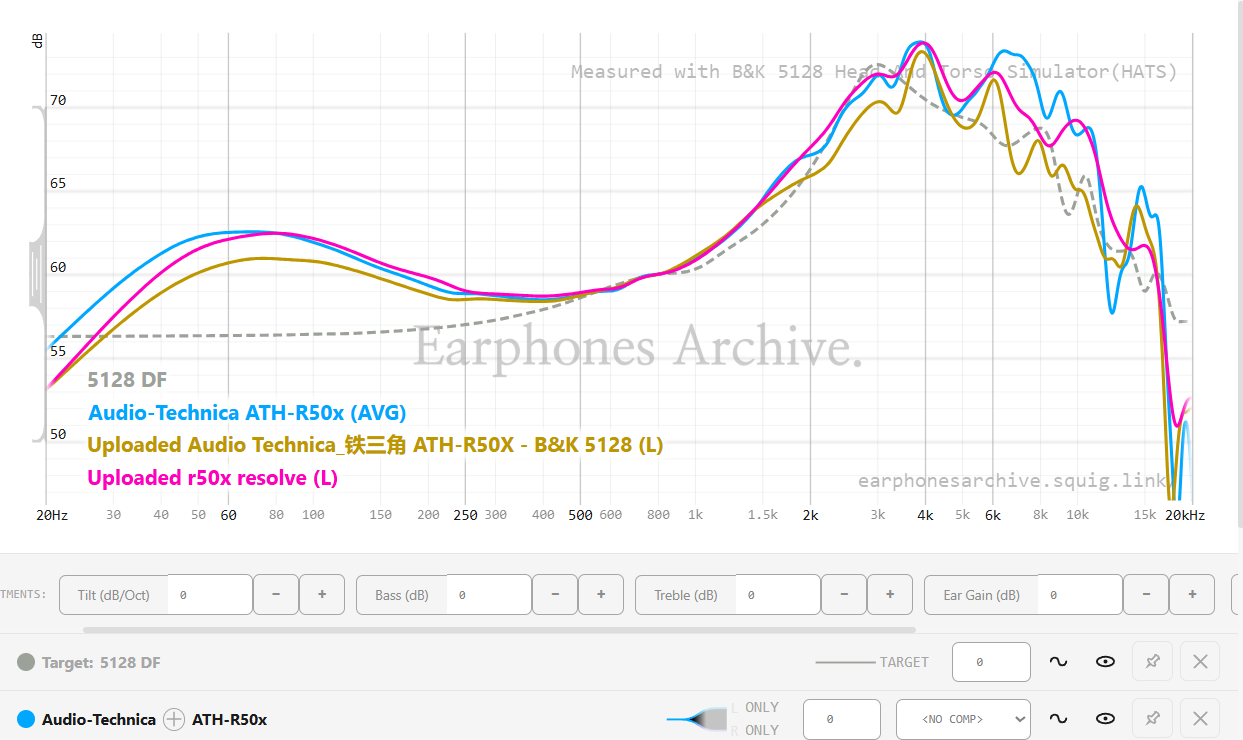Open the <NO COMP> dropdown
Viewport: 1243px width, 740px height.
pos(963,718)
